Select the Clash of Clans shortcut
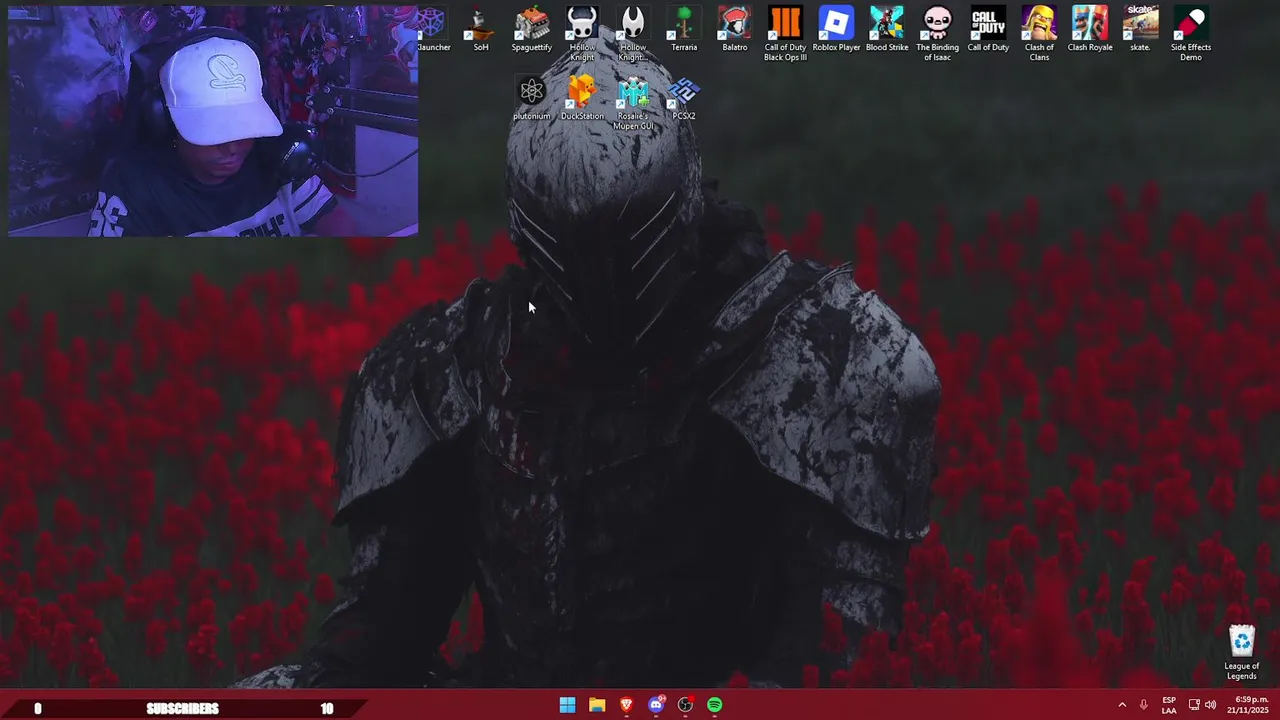This screenshot has height=720, width=1280. [1039, 34]
